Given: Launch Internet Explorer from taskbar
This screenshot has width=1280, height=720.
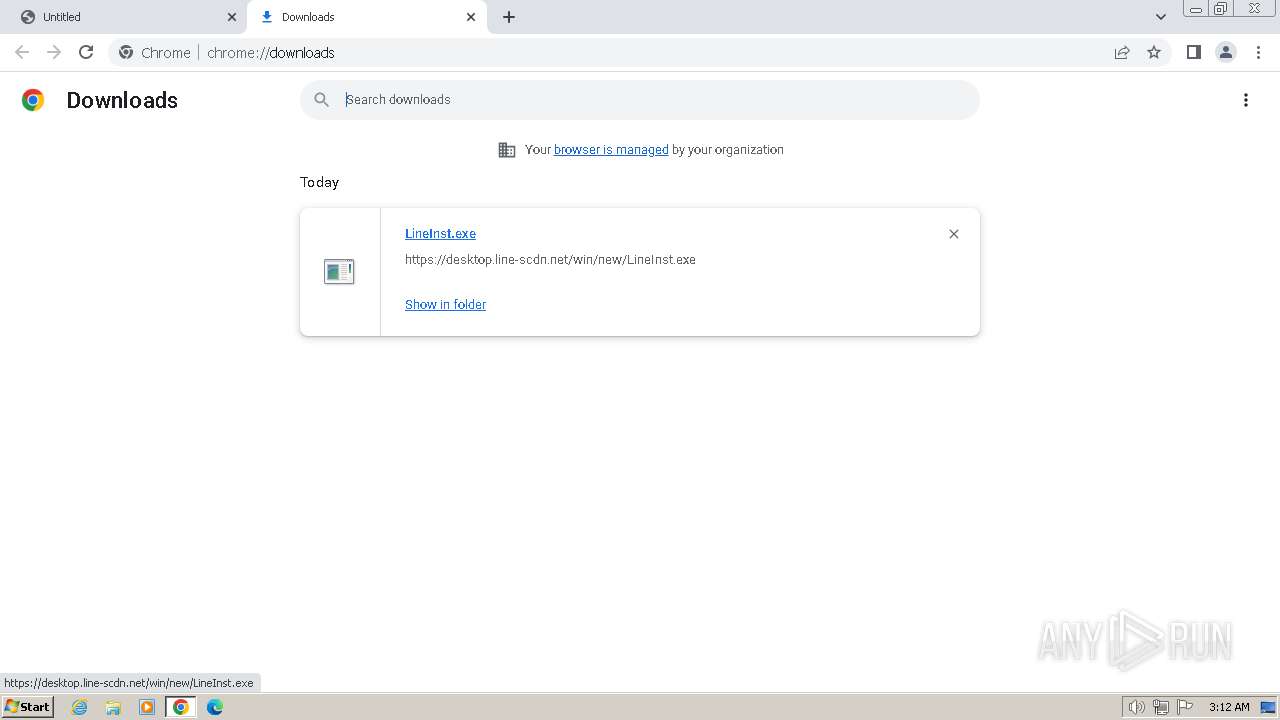Looking at the screenshot, I should pos(79,707).
